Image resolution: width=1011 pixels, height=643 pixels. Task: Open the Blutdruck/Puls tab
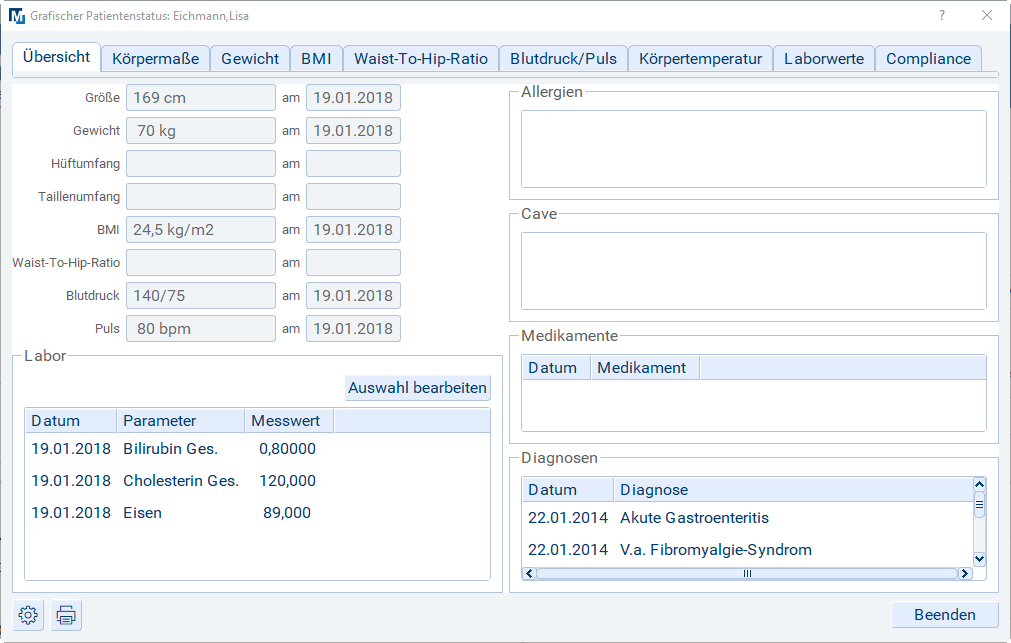(563, 59)
